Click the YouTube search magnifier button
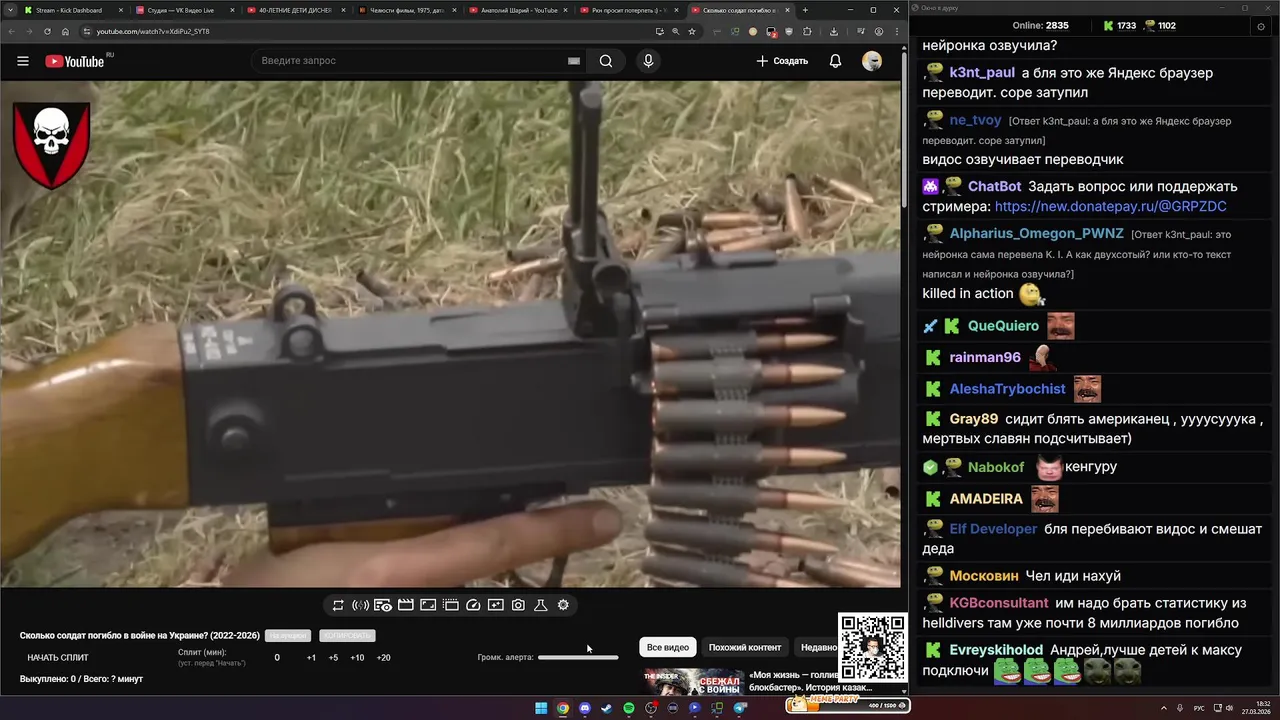The image size is (1280, 720). [606, 61]
